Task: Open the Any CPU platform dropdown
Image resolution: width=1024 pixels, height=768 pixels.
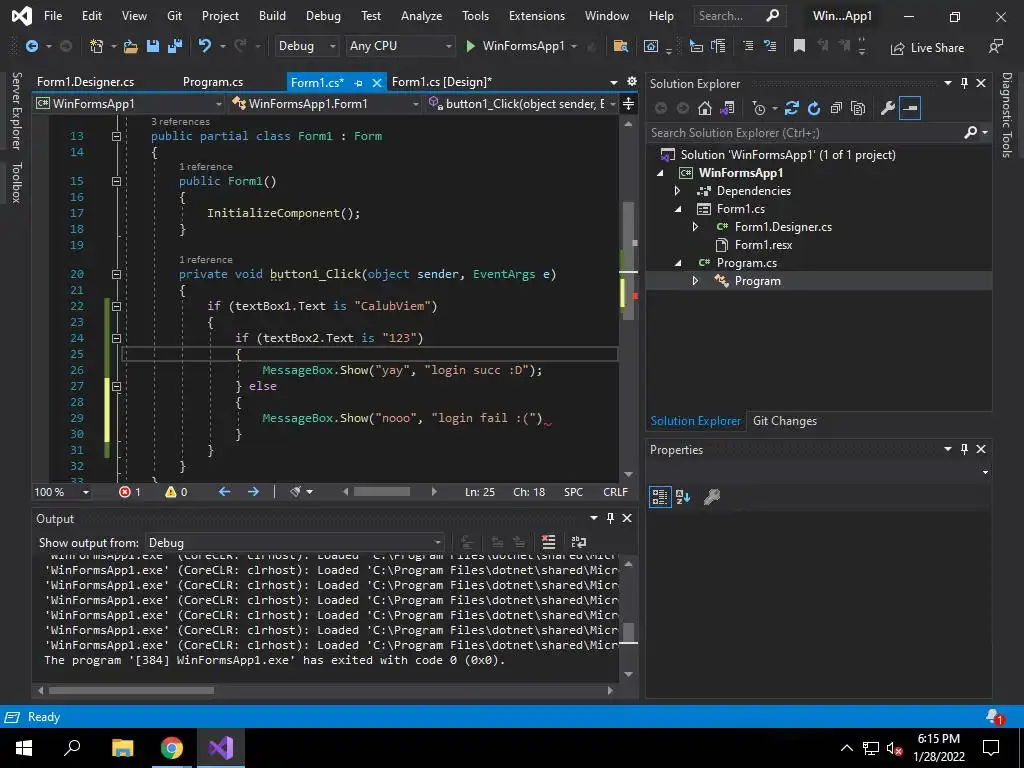Action: point(401,46)
